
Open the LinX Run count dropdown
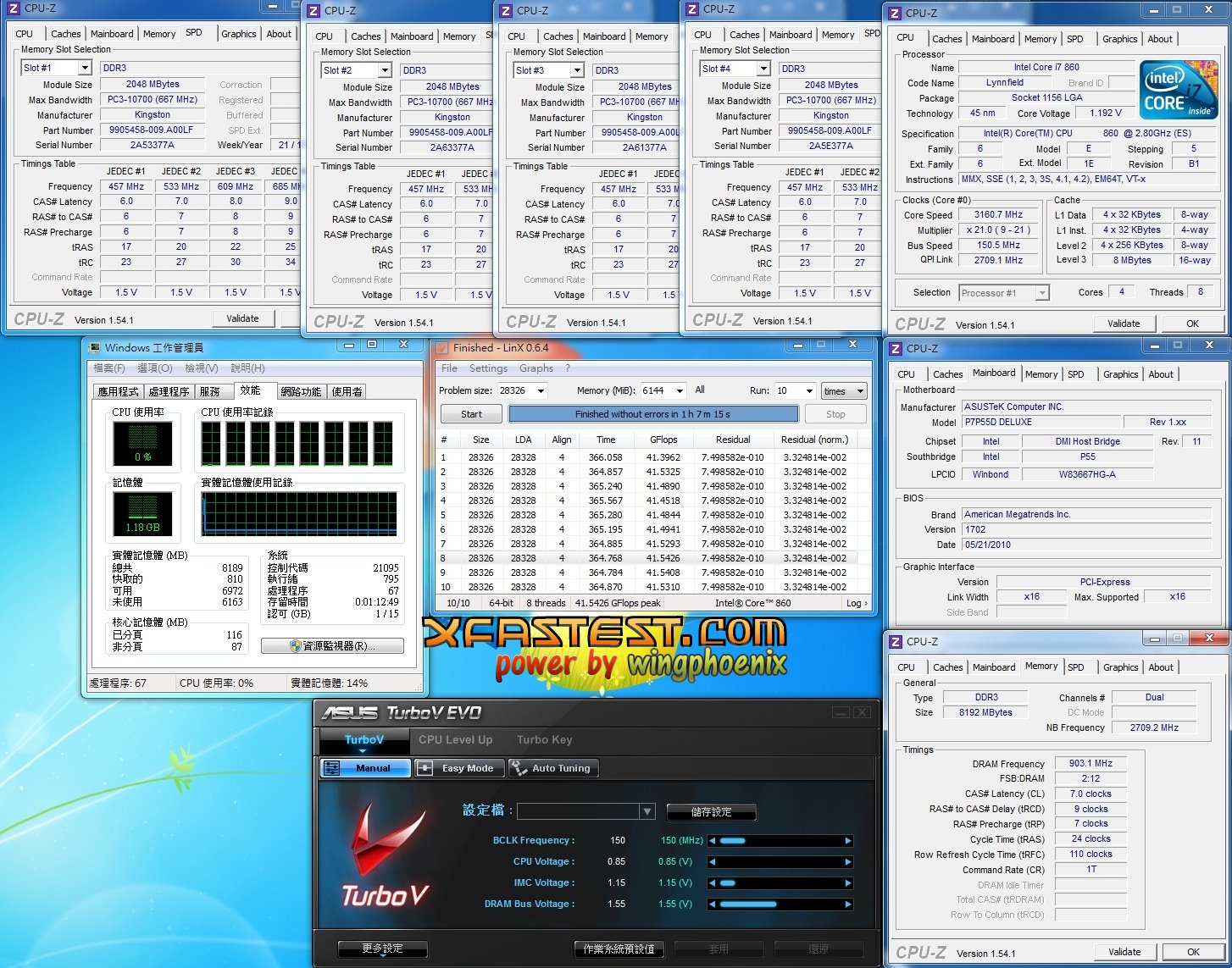click(x=808, y=391)
